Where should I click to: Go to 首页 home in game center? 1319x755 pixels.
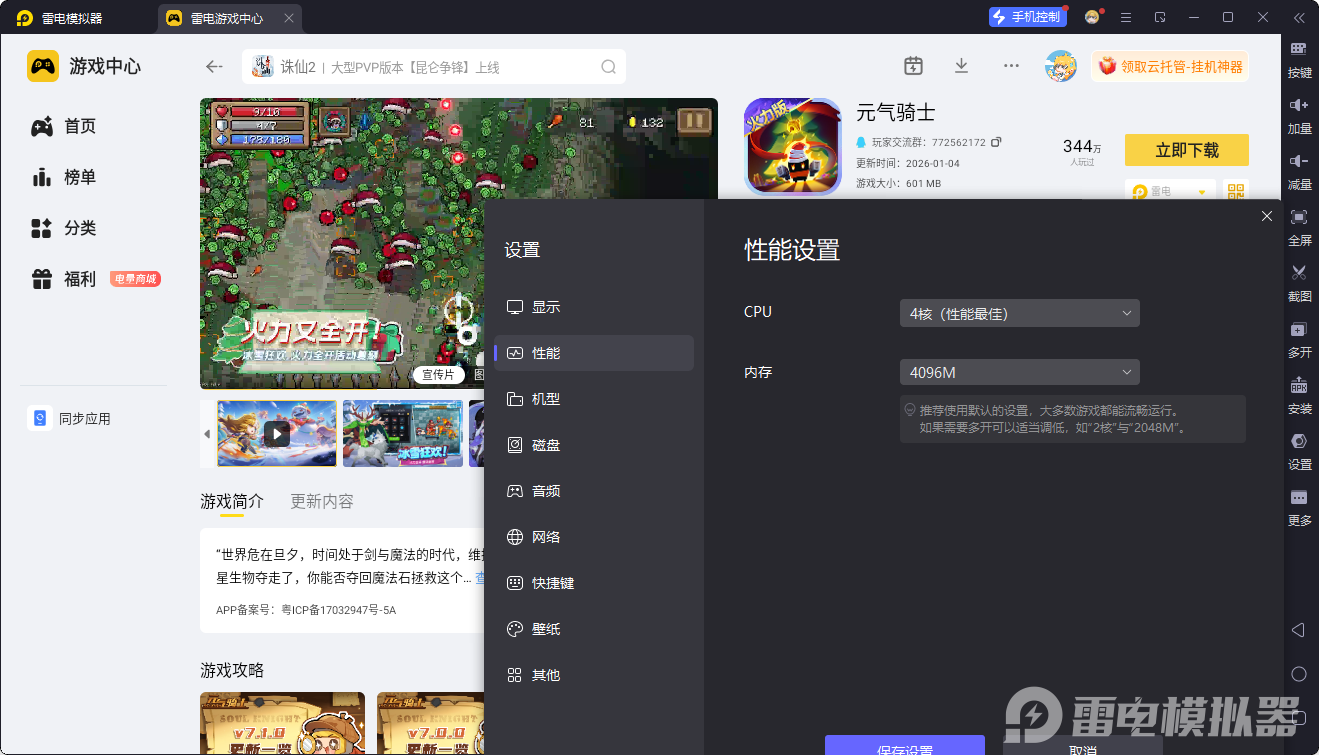(64, 126)
